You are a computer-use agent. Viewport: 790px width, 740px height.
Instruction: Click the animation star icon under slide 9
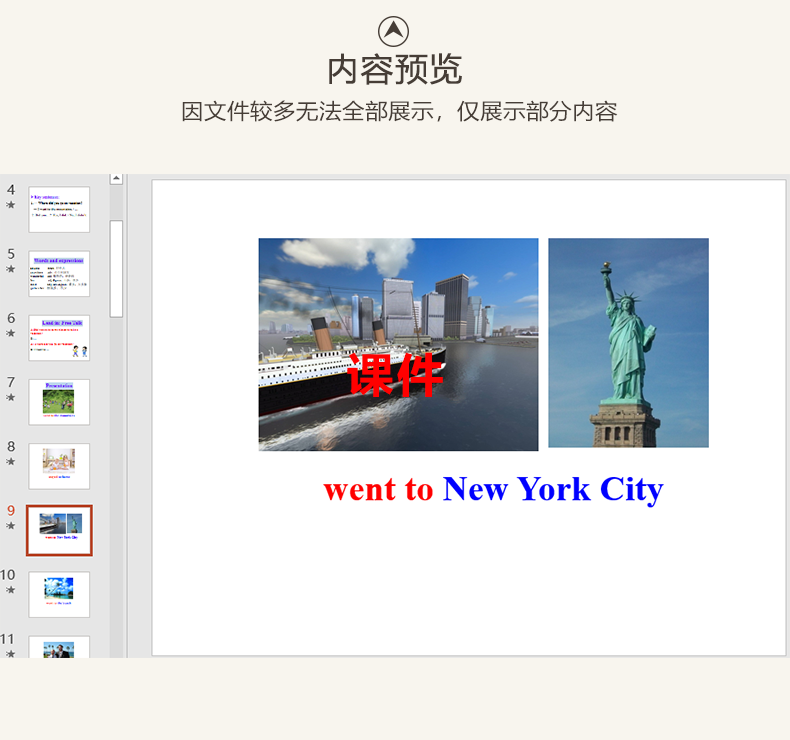pos(11,526)
